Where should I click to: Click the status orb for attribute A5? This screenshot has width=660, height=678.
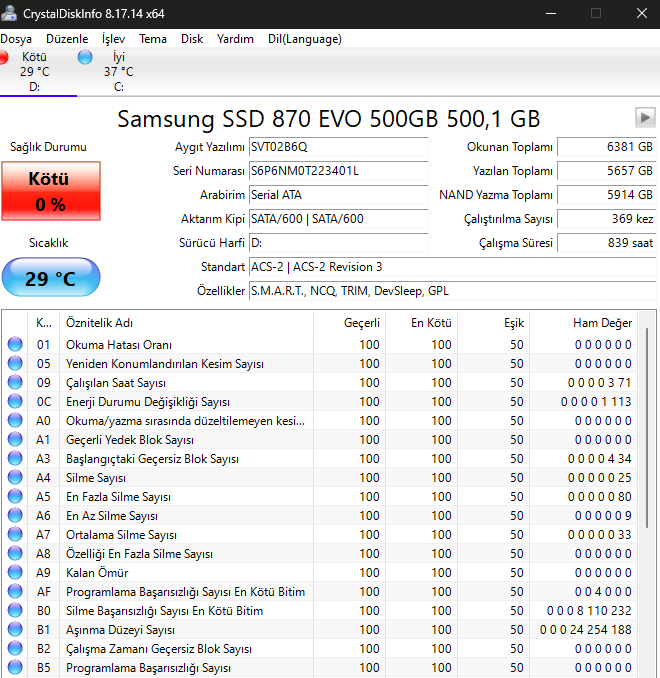pyautogui.click(x=15, y=496)
